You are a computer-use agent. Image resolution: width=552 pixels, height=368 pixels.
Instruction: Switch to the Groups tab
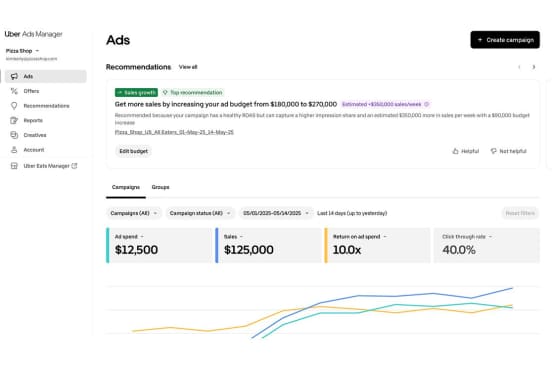tap(161, 187)
